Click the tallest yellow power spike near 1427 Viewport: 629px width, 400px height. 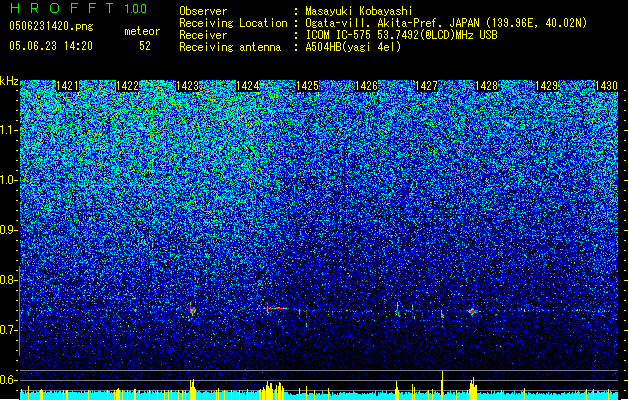point(442,385)
